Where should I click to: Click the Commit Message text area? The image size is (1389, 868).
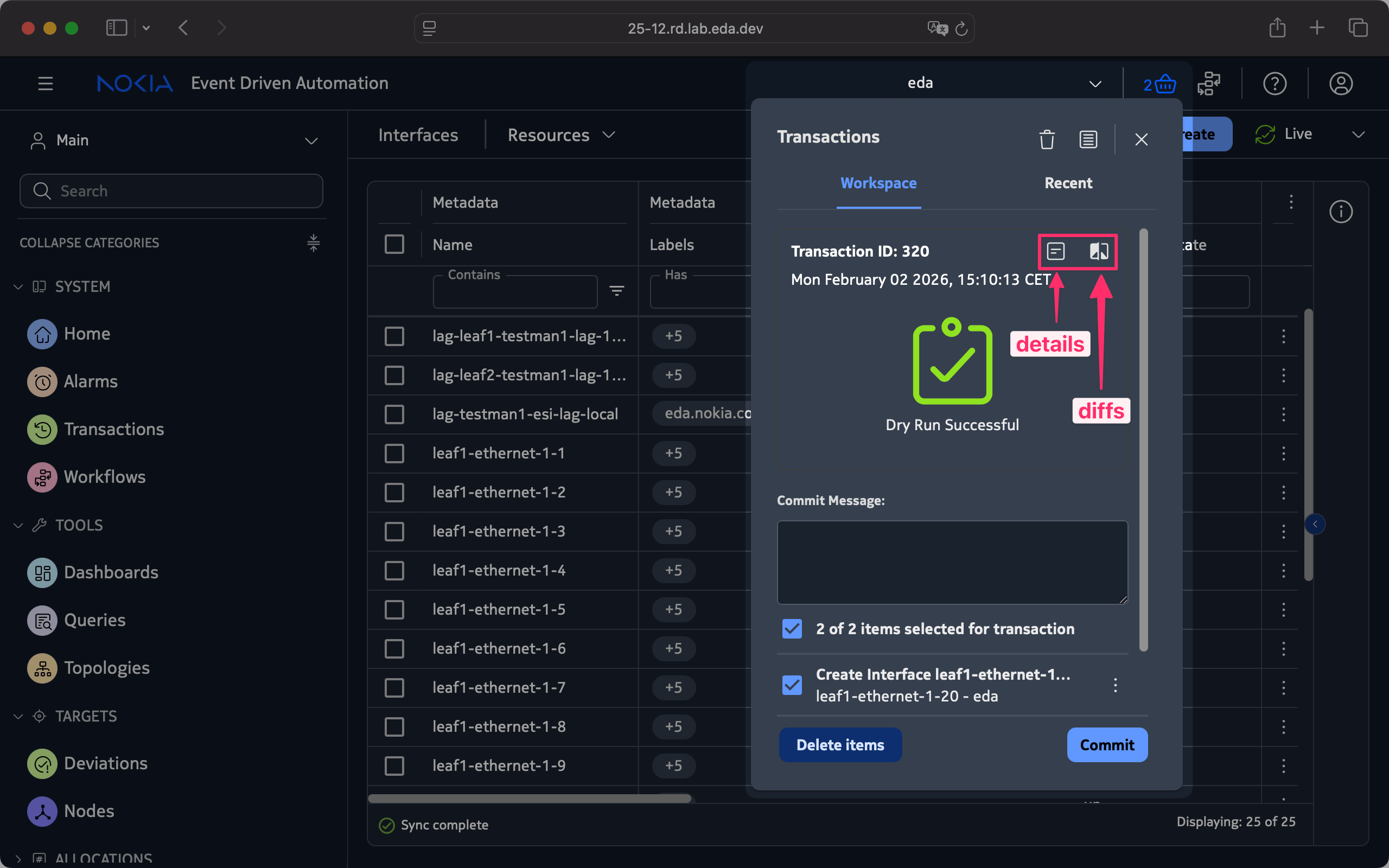[x=952, y=562]
